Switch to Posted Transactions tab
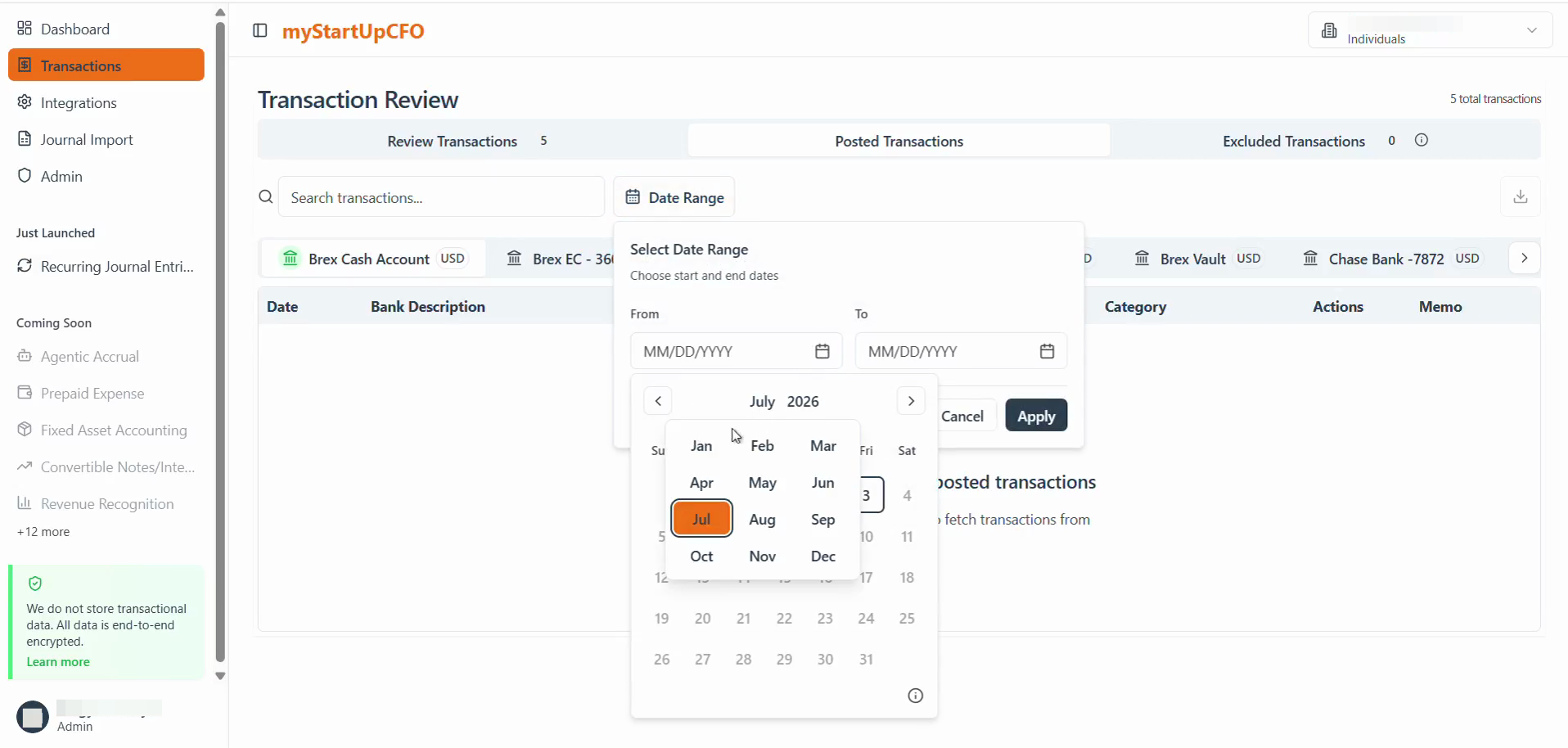This screenshot has height=748, width=1568. (x=899, y=141)
